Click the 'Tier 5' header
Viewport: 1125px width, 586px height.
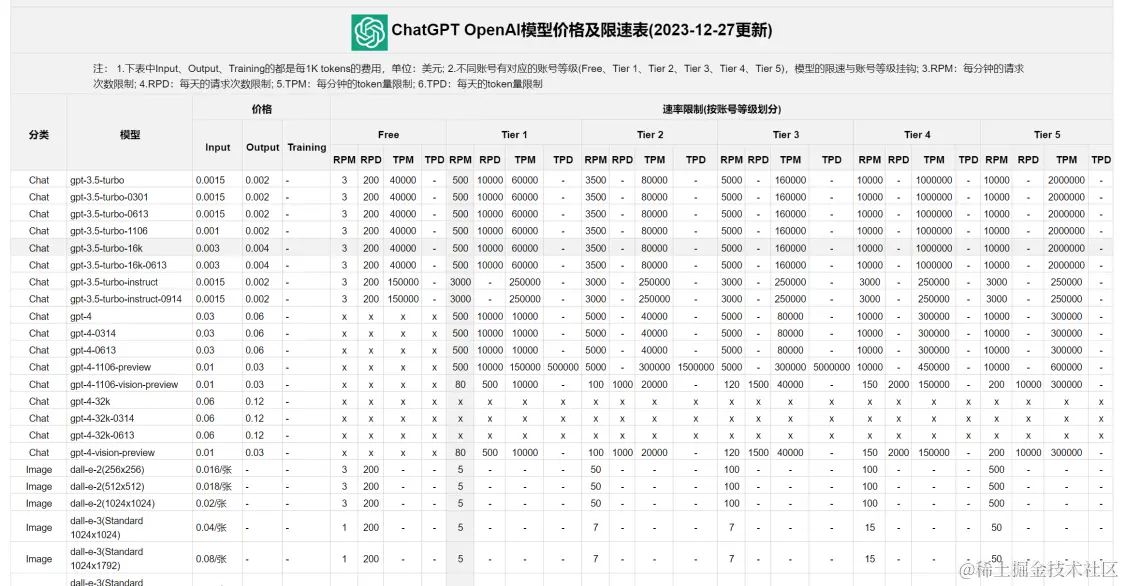point(1047,135)
